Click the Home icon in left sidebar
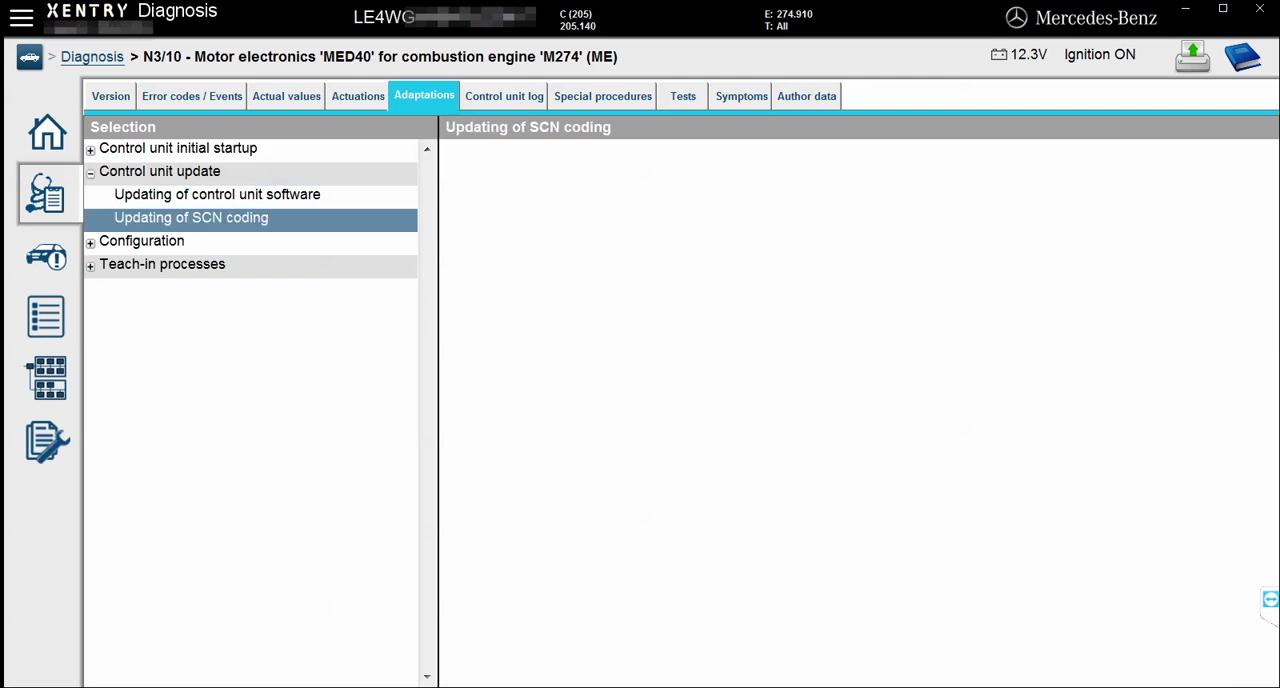 (x=46, y=131)
